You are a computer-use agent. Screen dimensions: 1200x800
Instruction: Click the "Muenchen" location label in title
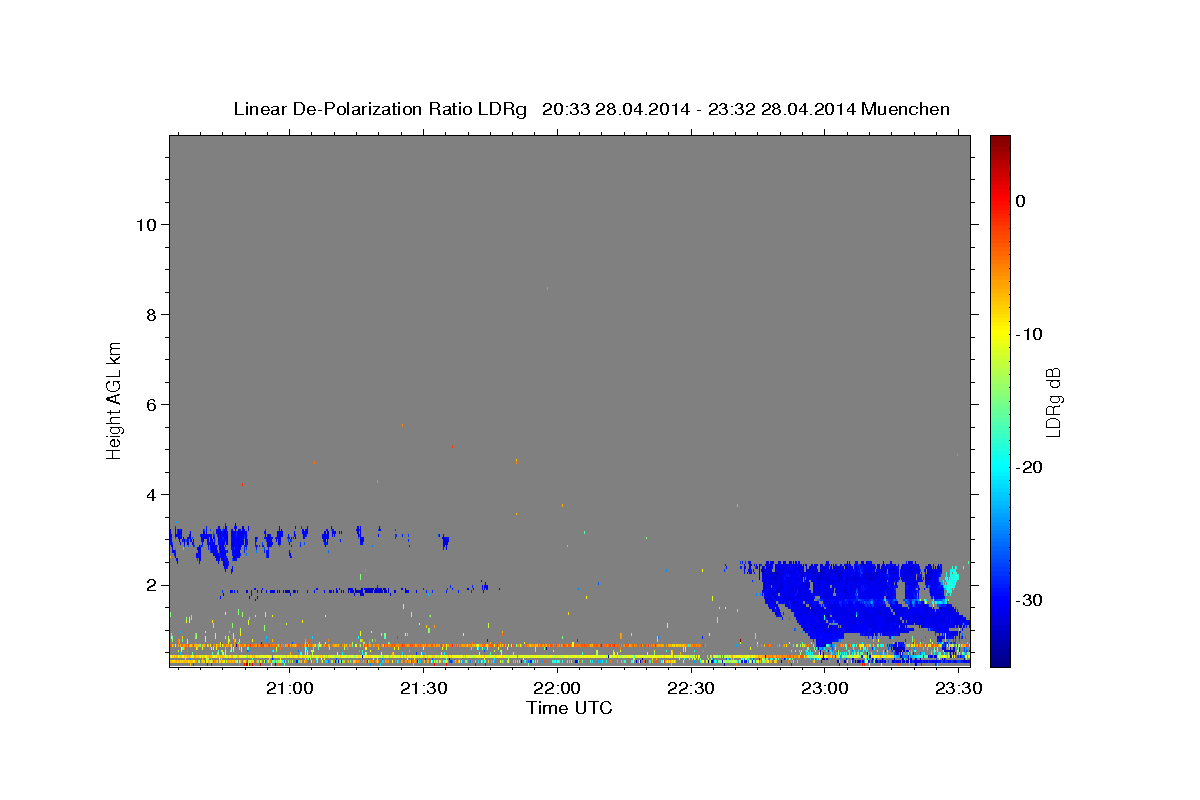tap(906, 109)
